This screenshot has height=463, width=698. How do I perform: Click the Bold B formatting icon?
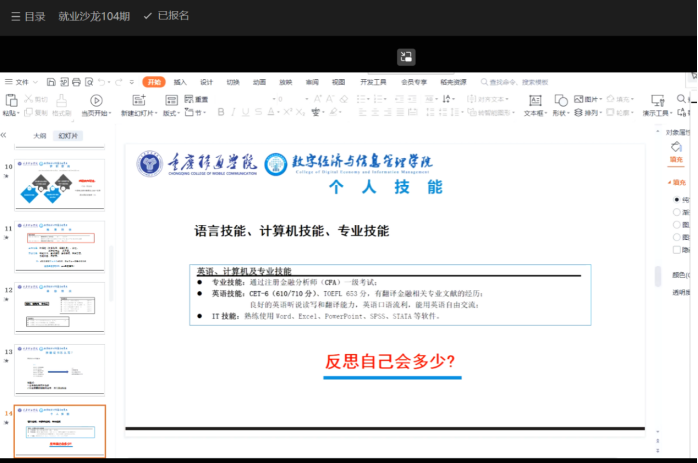219,113
